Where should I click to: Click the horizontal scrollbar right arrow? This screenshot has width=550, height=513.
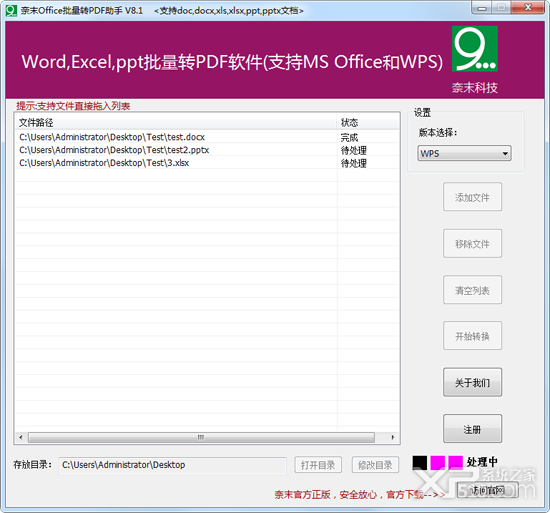(393, 437)
